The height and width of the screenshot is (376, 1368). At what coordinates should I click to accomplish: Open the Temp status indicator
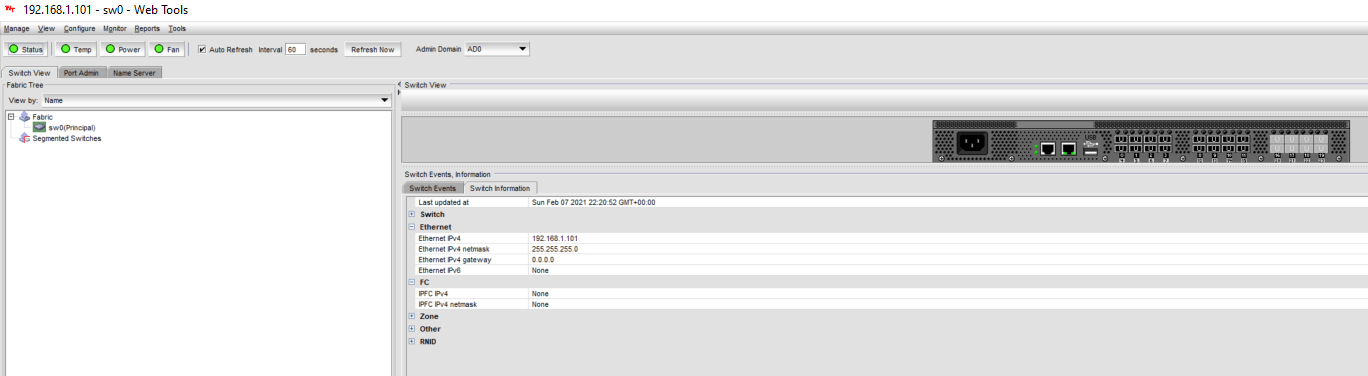(x=76, y=49)
